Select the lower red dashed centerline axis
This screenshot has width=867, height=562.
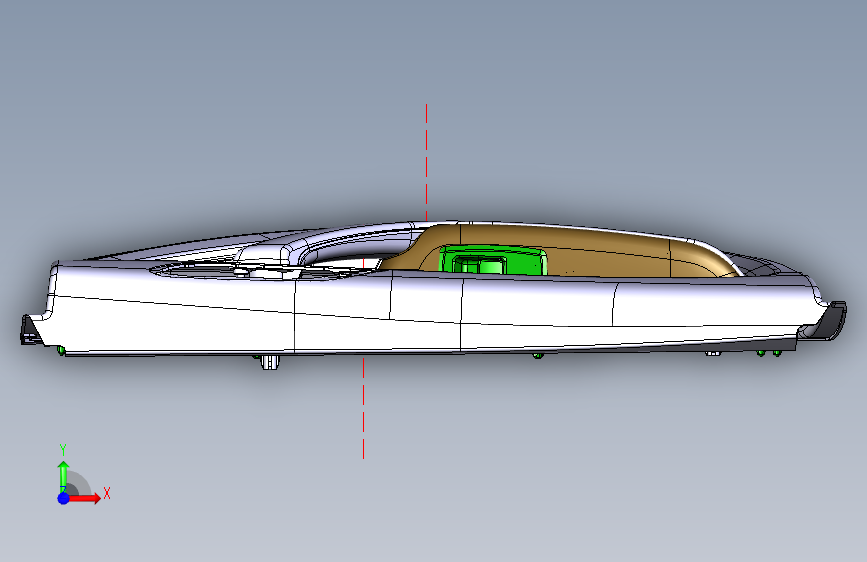click(363, 408)
